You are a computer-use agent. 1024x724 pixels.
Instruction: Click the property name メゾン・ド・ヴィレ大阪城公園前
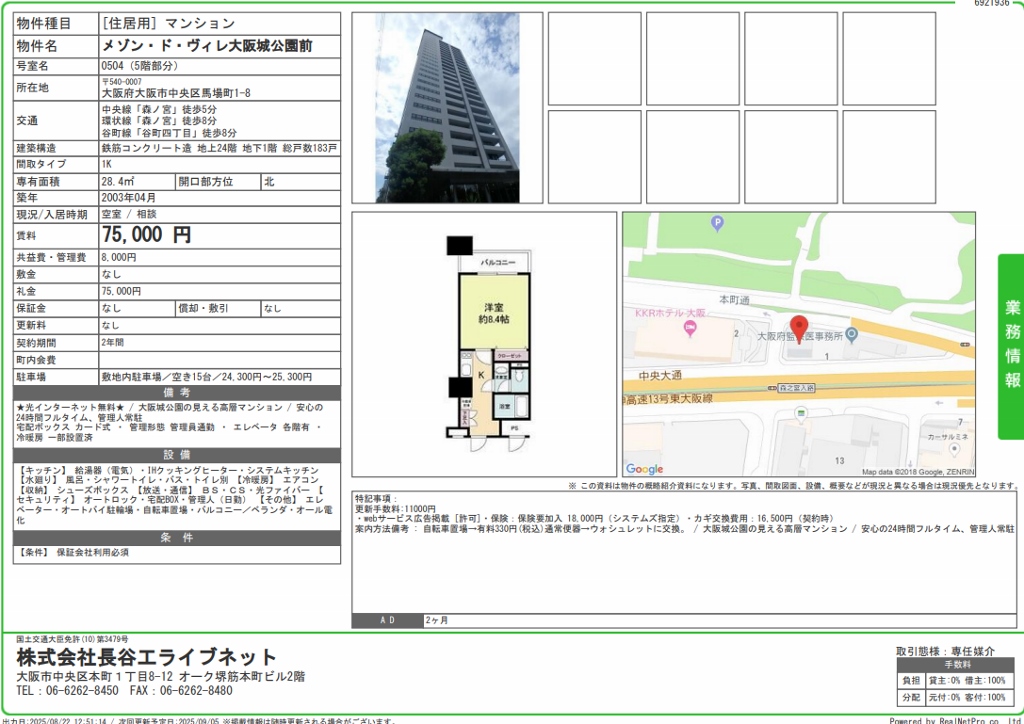(207, 46)
